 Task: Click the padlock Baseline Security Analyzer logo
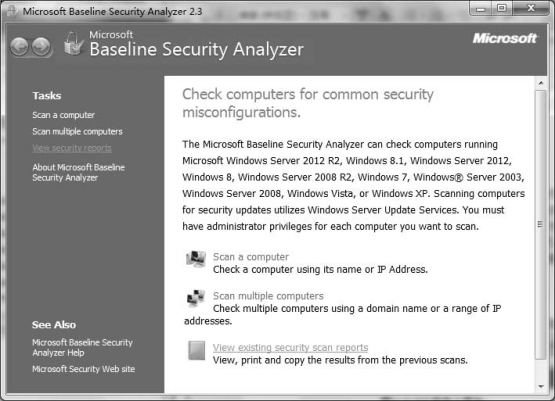pyautogui.click(x=74, y=44)
